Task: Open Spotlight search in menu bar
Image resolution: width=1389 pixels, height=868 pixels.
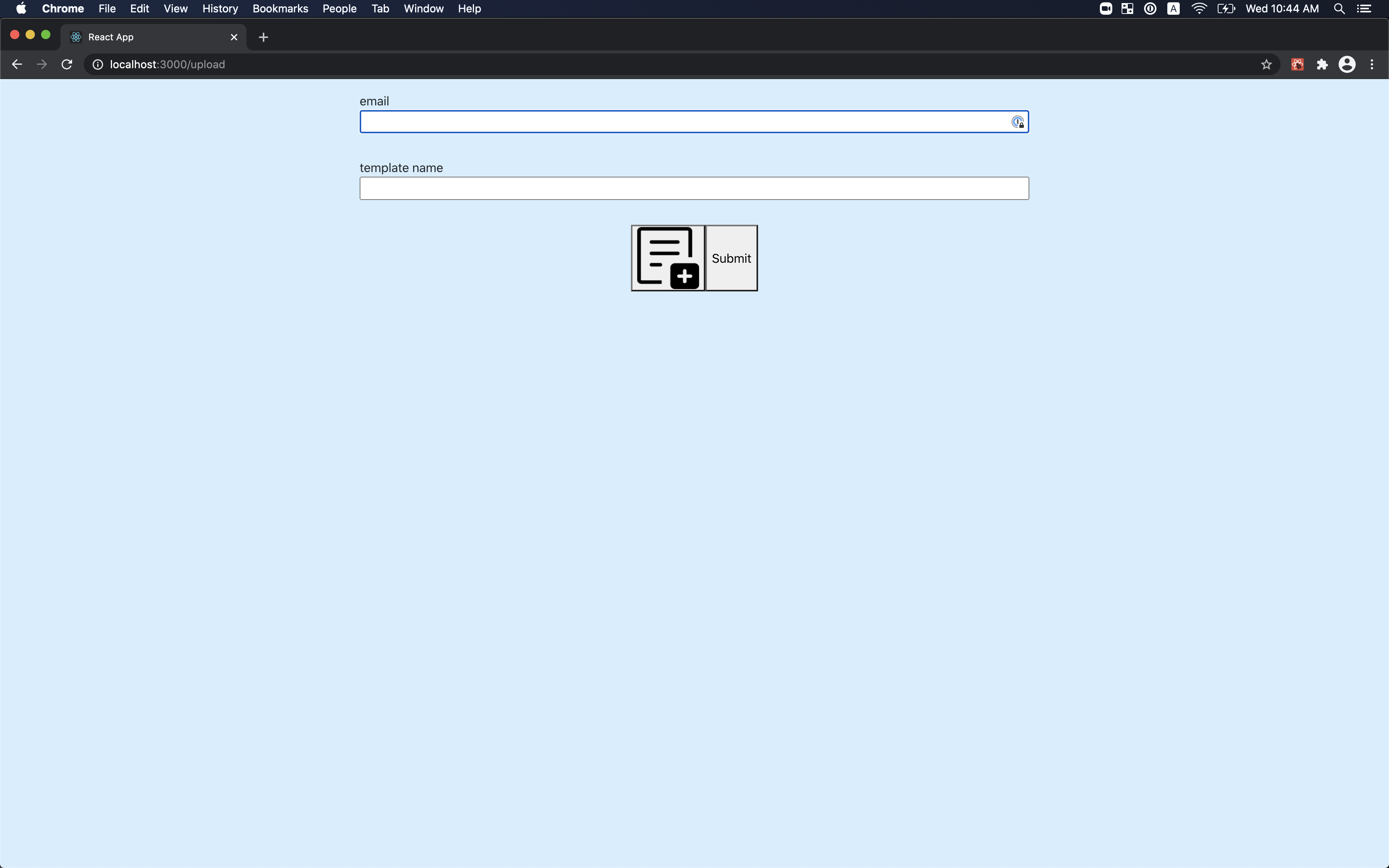Action: click(x=1339, y=9)
